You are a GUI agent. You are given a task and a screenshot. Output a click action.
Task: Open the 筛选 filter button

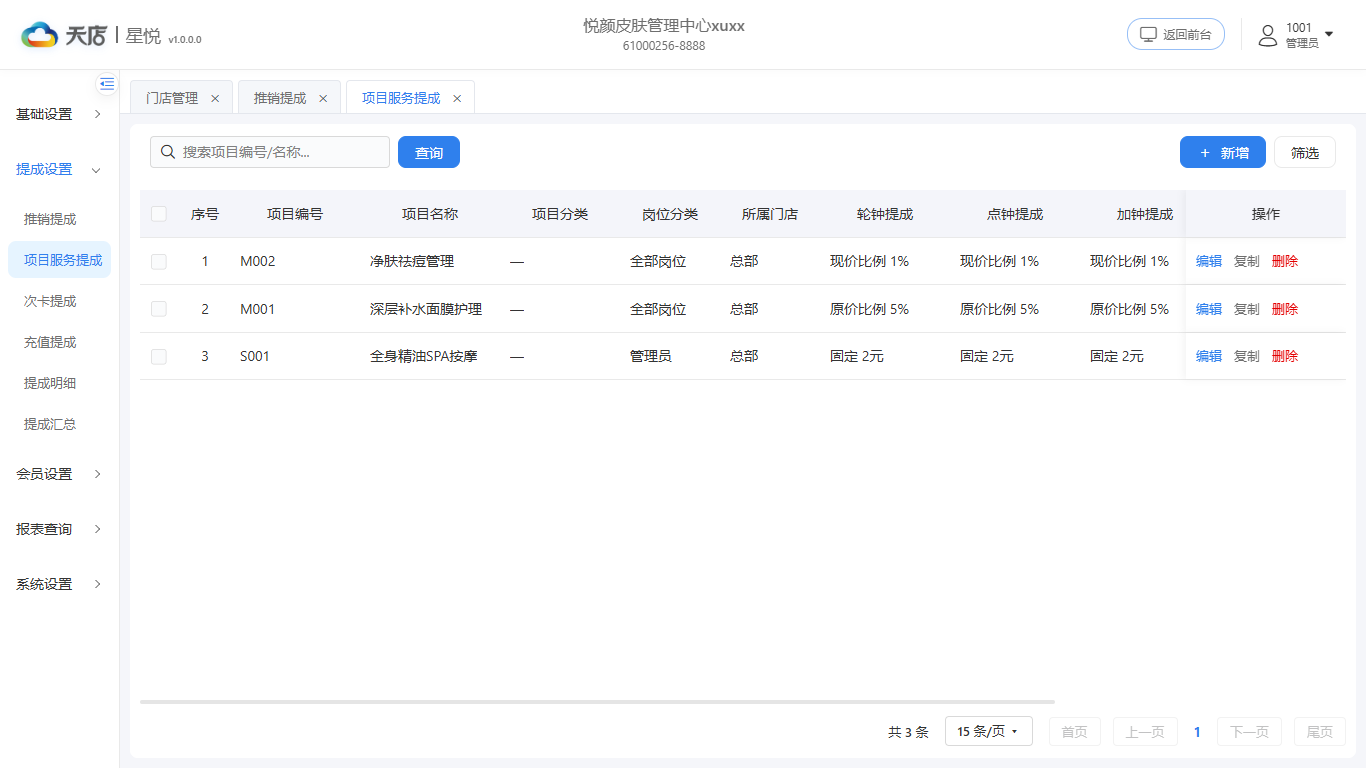(1305, 152)
